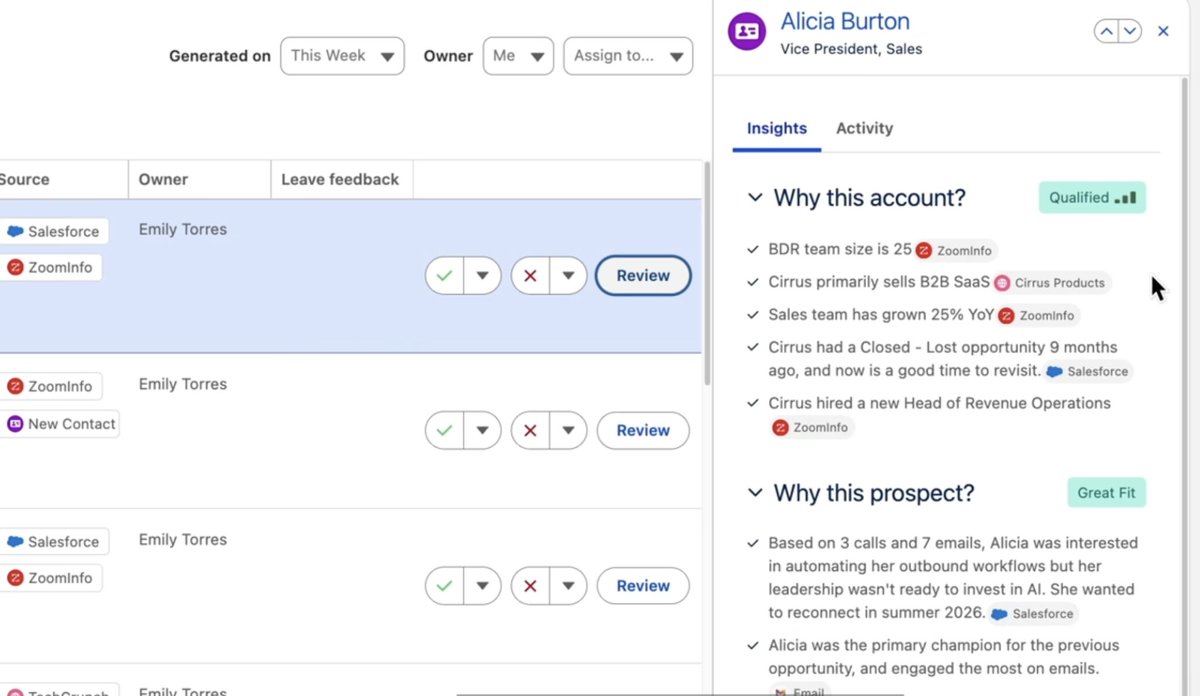
Task: Click the Salesforce source tag in third row
Action: coord(53,542)
